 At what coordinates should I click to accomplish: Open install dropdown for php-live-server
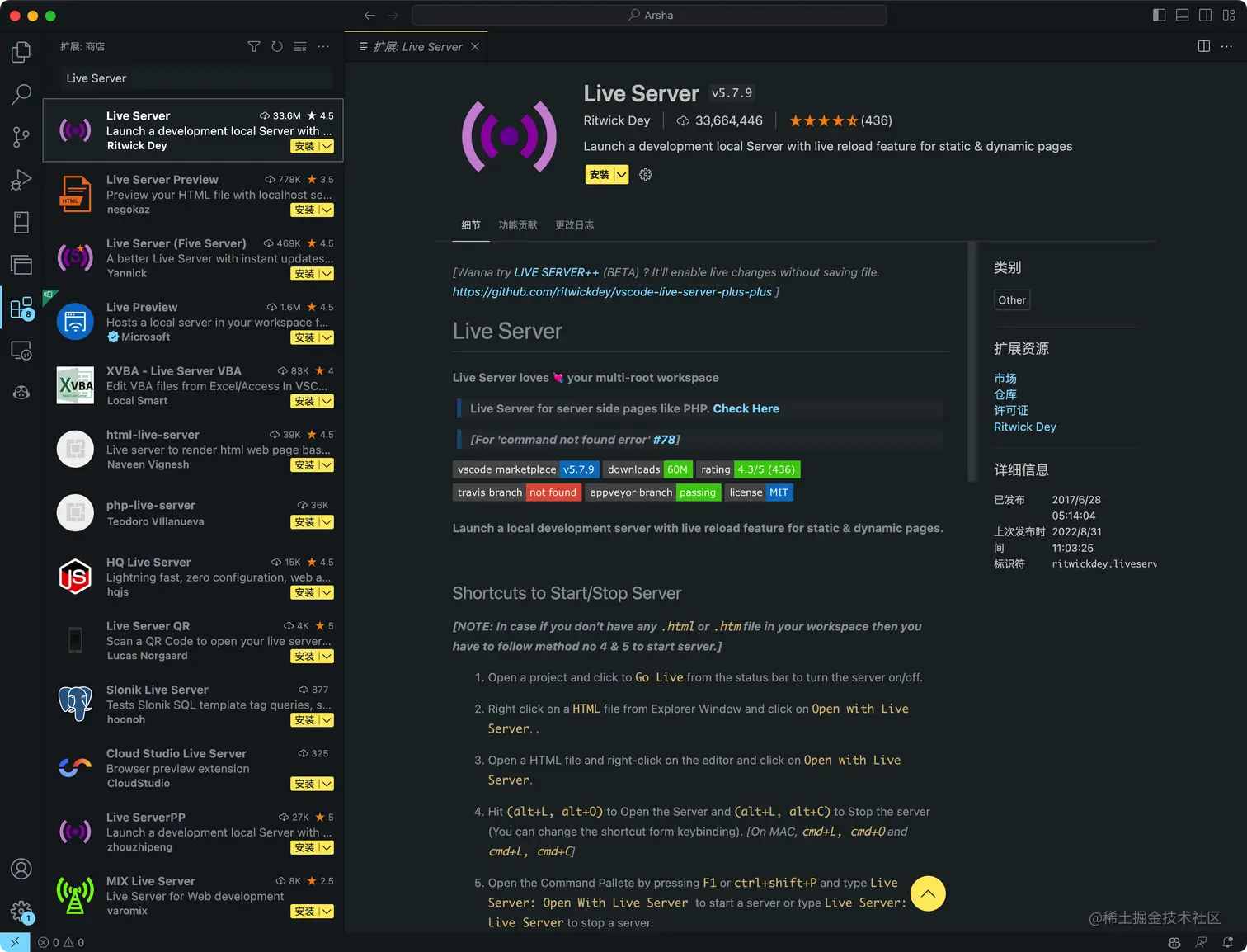pos(327,522)
